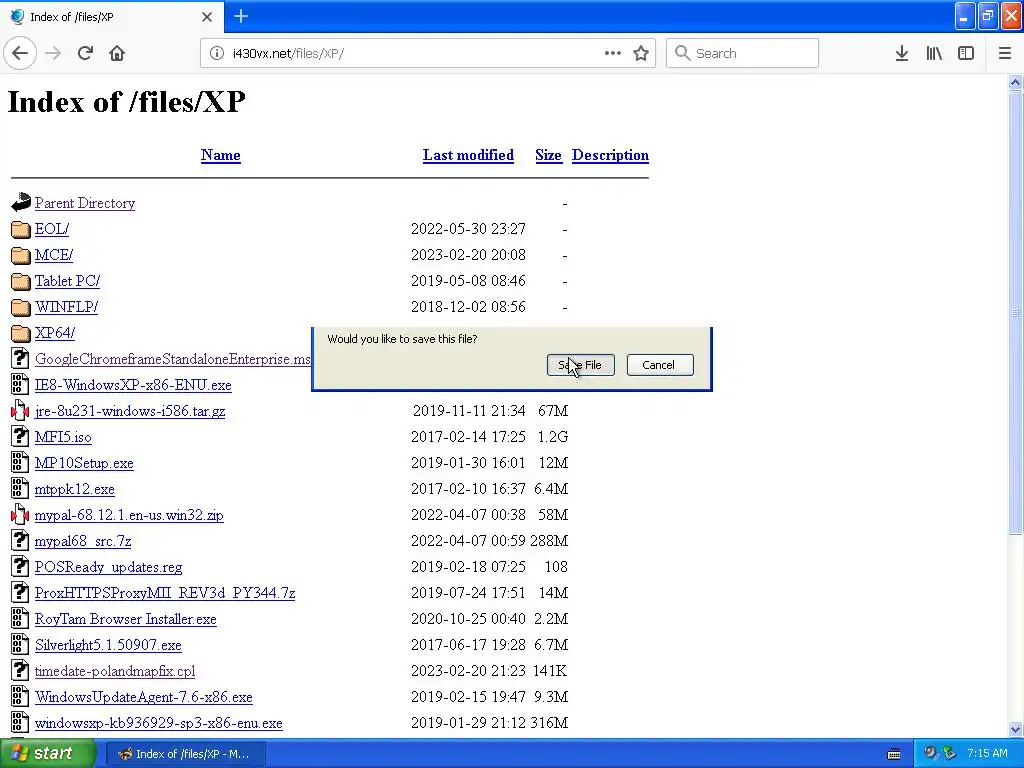Click the Parent Directory back-arrow icon

(x=21, y=202)
